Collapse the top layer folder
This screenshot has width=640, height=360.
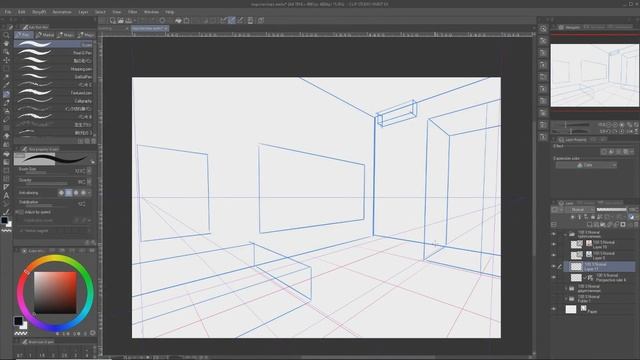point(566,235)
